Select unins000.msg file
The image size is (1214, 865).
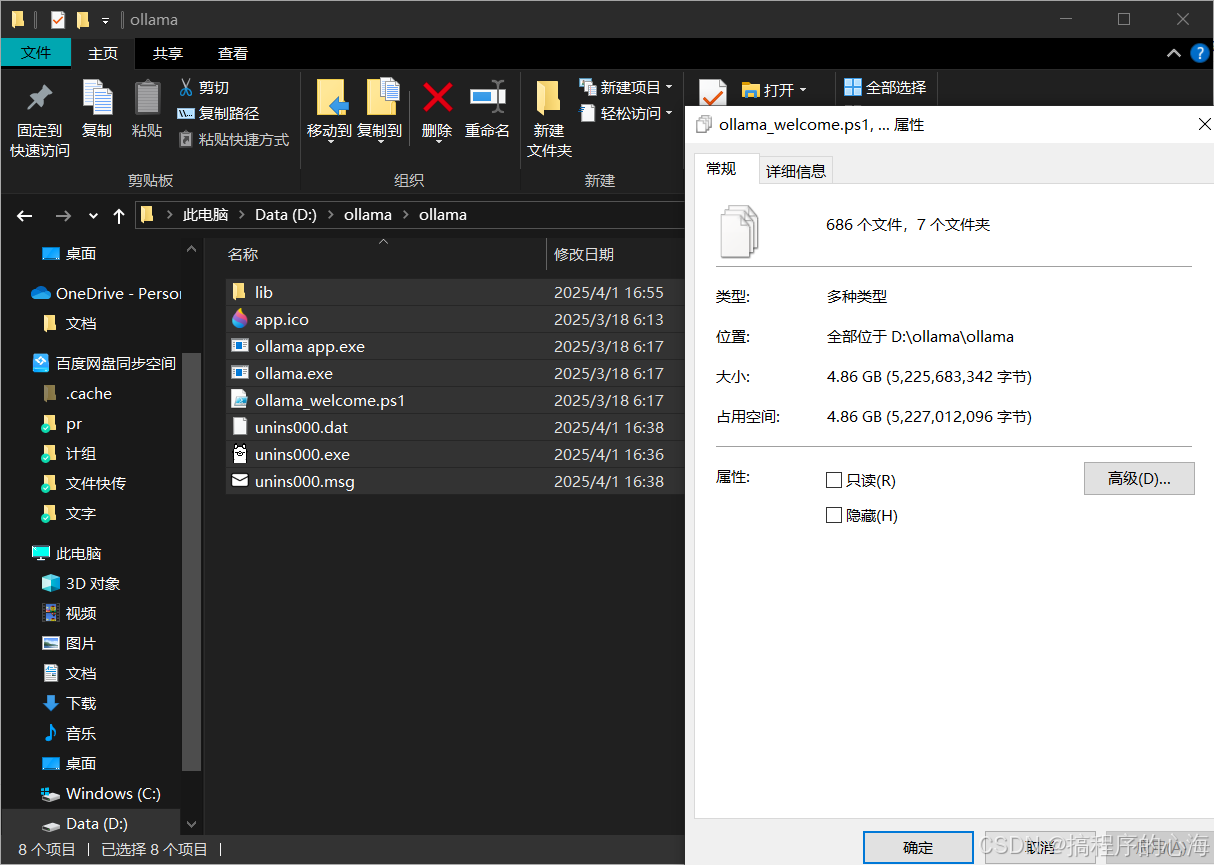coord(454,481)
